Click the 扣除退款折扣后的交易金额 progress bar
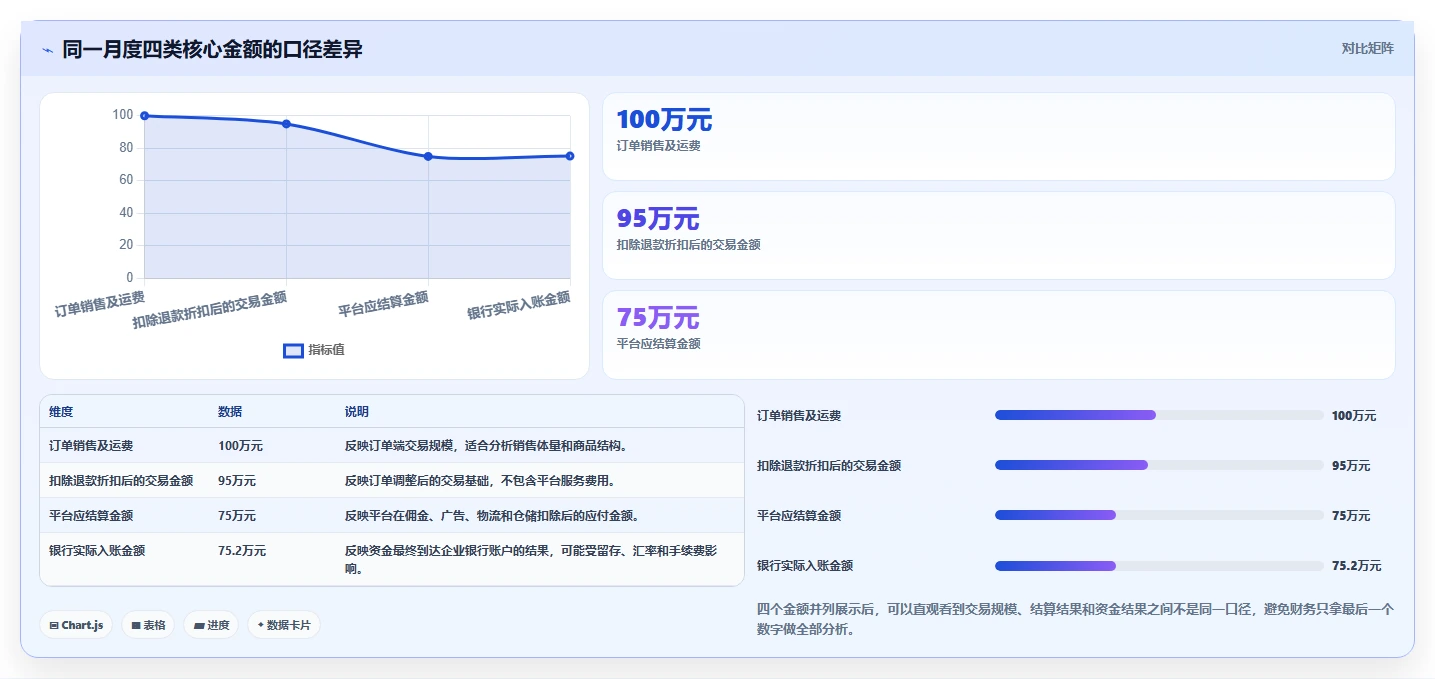Screen dimensions: 1435x679 (x=1159, y=465)
